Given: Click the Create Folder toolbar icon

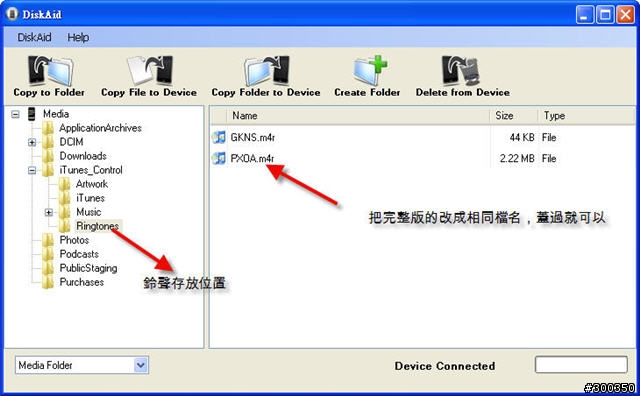Looking at the screenshot, I should pyautogui.click(x=370, y=71).
